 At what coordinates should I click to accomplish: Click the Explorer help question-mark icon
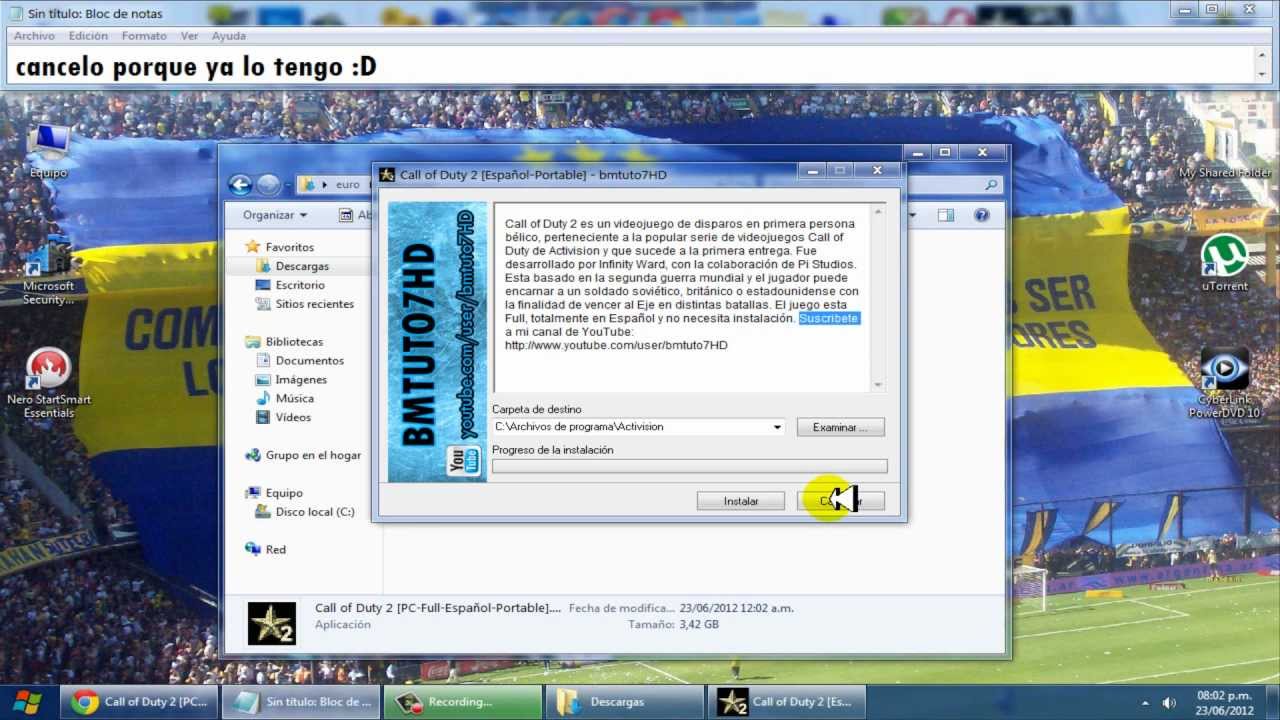click(981, 215)
